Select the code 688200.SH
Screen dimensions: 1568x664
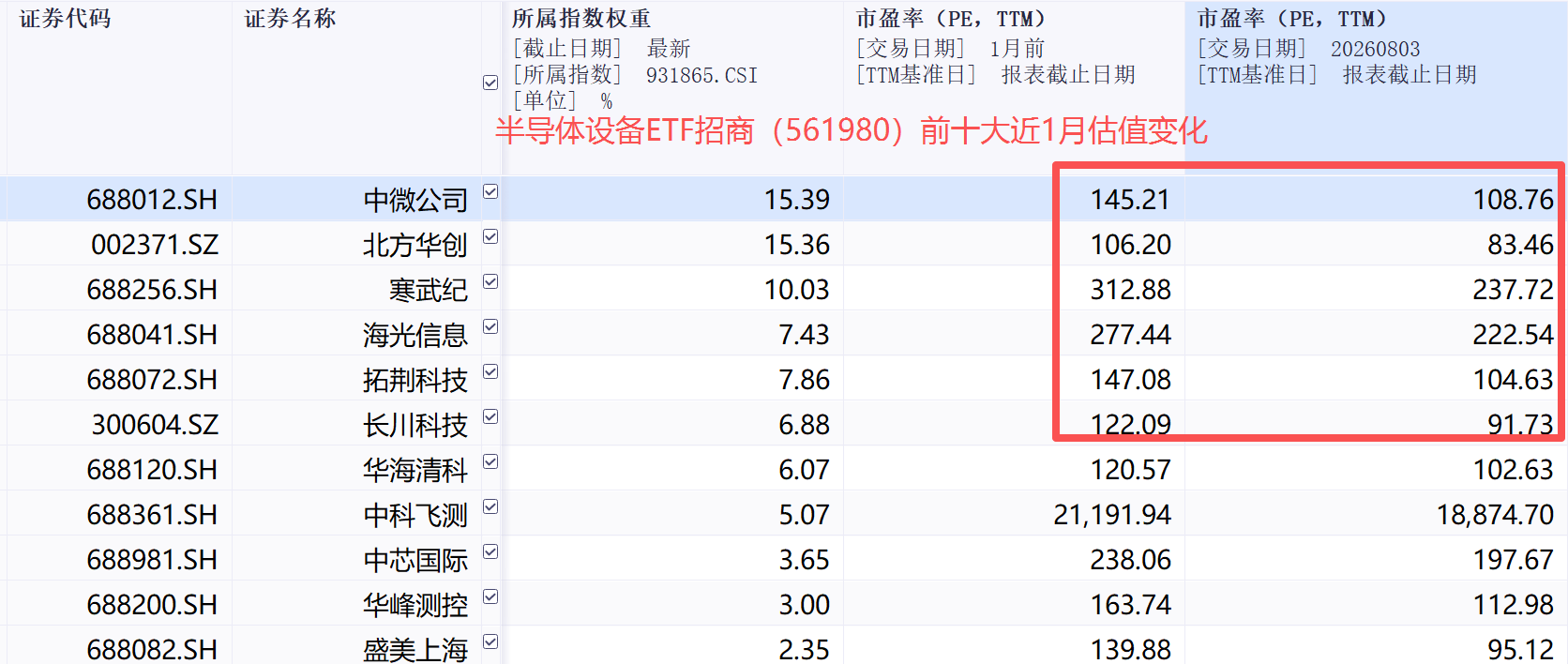click(x=152, y=605)
